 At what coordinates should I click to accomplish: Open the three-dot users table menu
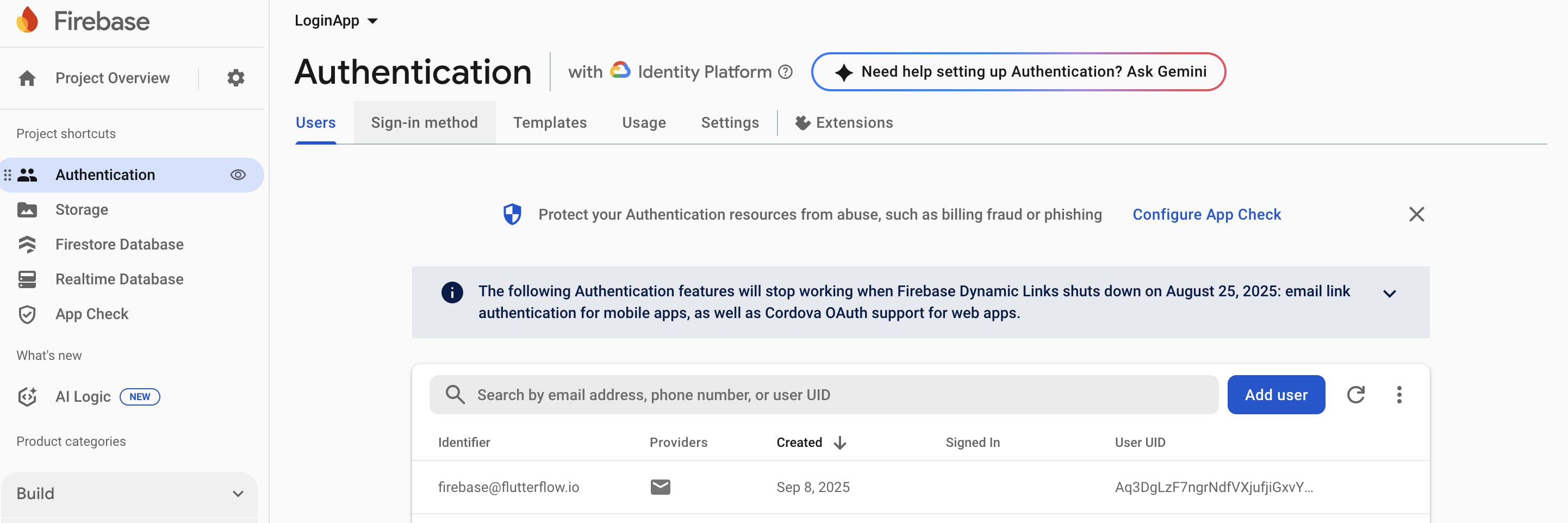point(1399,395)
